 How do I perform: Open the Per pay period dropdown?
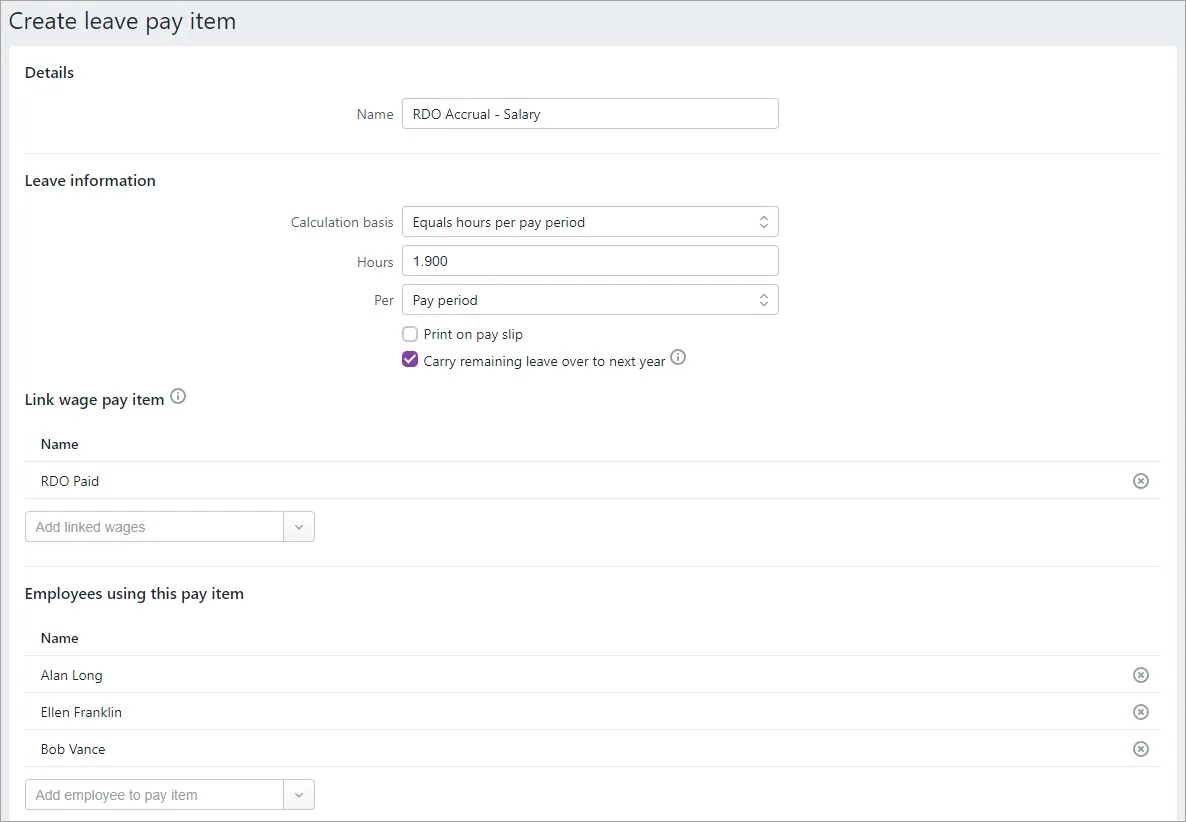click(590, 299)
